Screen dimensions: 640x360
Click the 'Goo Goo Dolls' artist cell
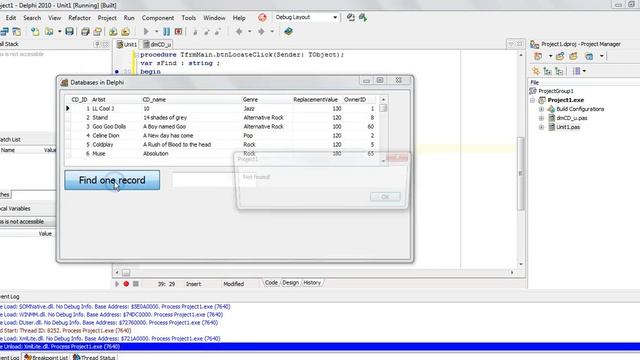(109, 127)
